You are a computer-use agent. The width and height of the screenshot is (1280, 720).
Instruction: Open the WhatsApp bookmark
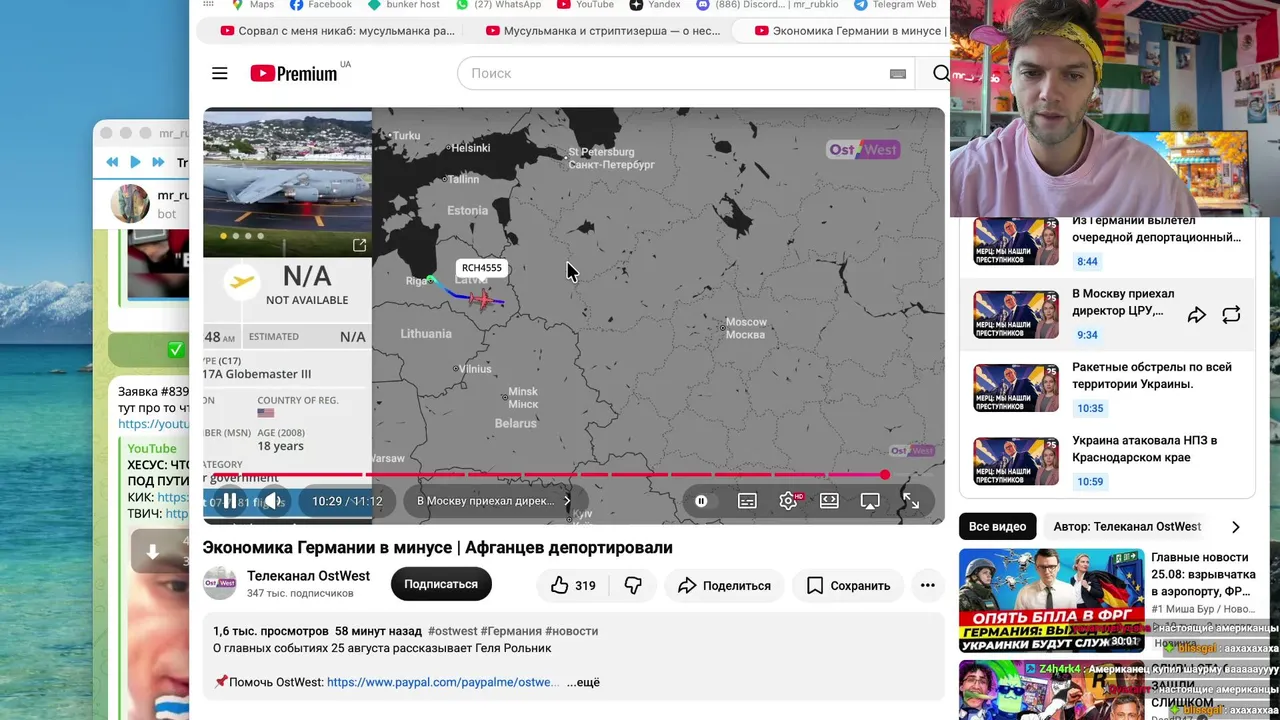tap(498, 5)
